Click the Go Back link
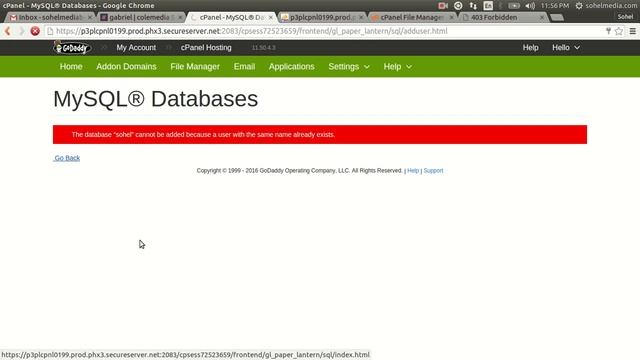640x360 pixels. pos(67,158)
